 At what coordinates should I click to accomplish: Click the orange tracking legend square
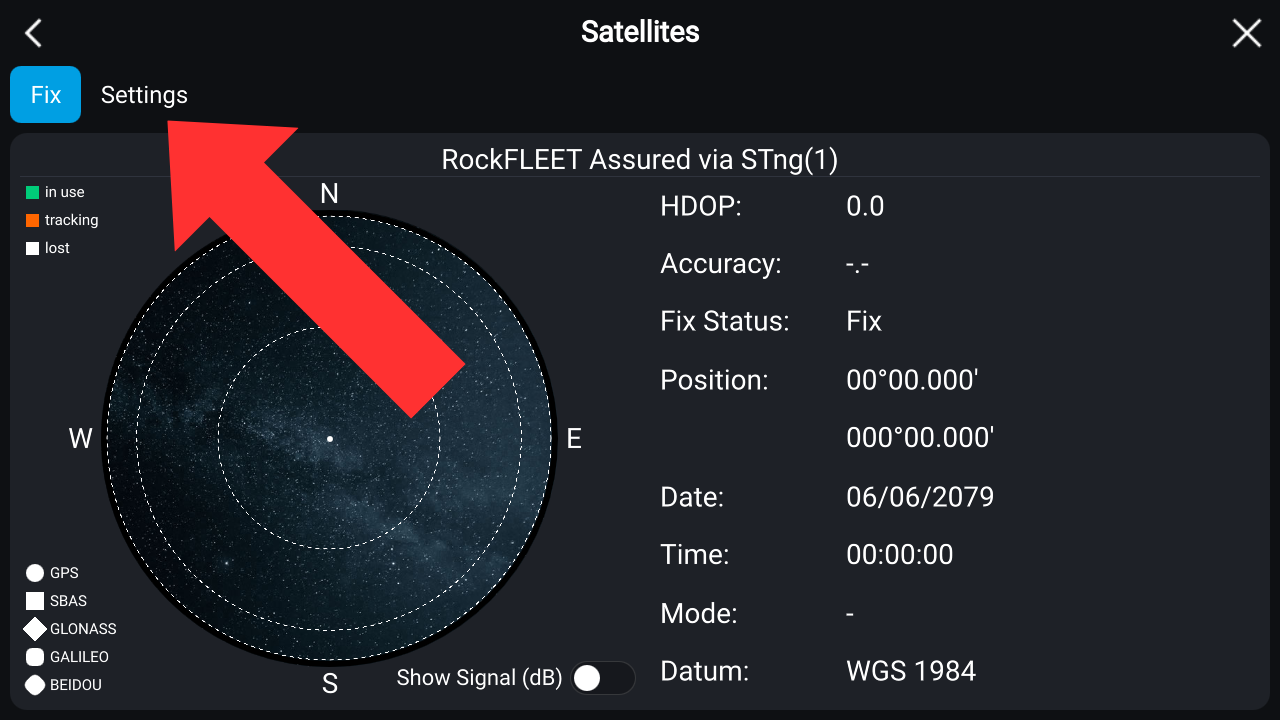33,220
